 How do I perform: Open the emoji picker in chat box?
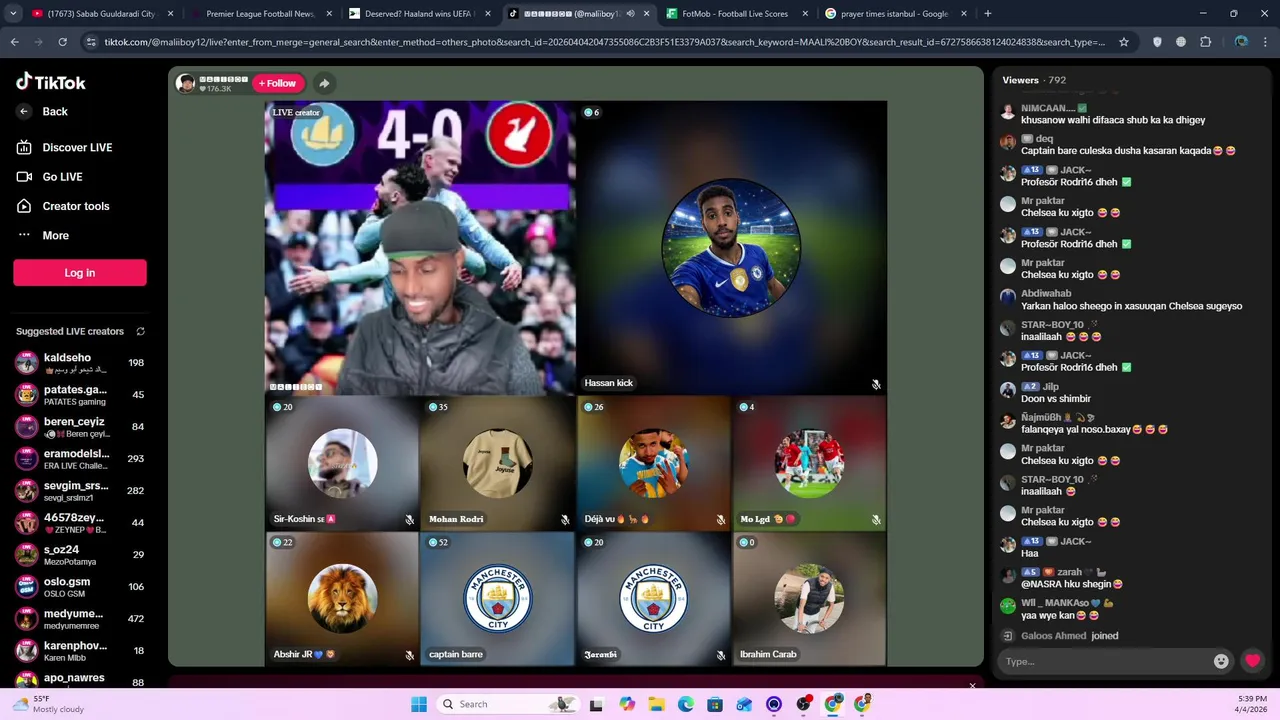pos(1221,661)
